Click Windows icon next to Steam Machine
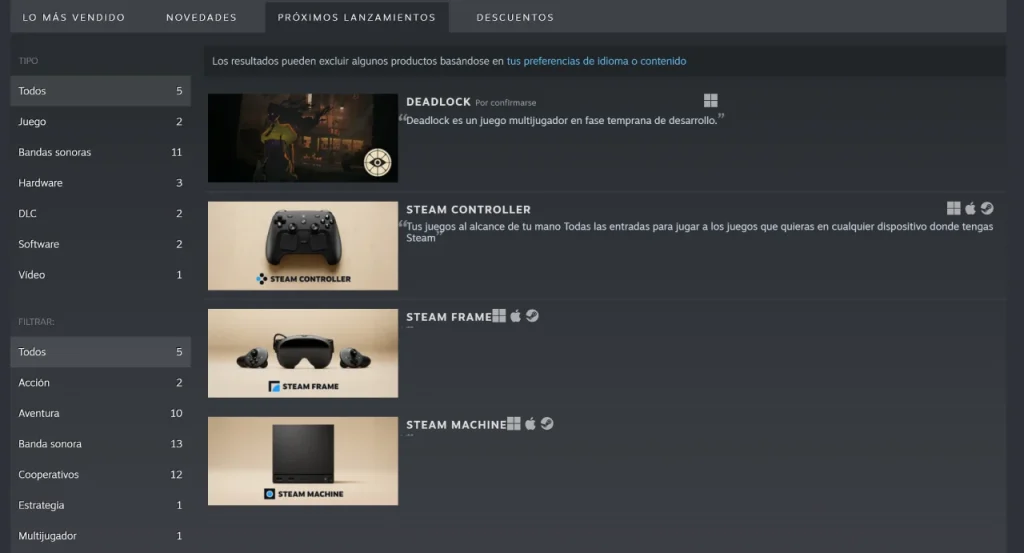Screen dimensions: 1024x553 pyautogui.click(x=514, y=424)
